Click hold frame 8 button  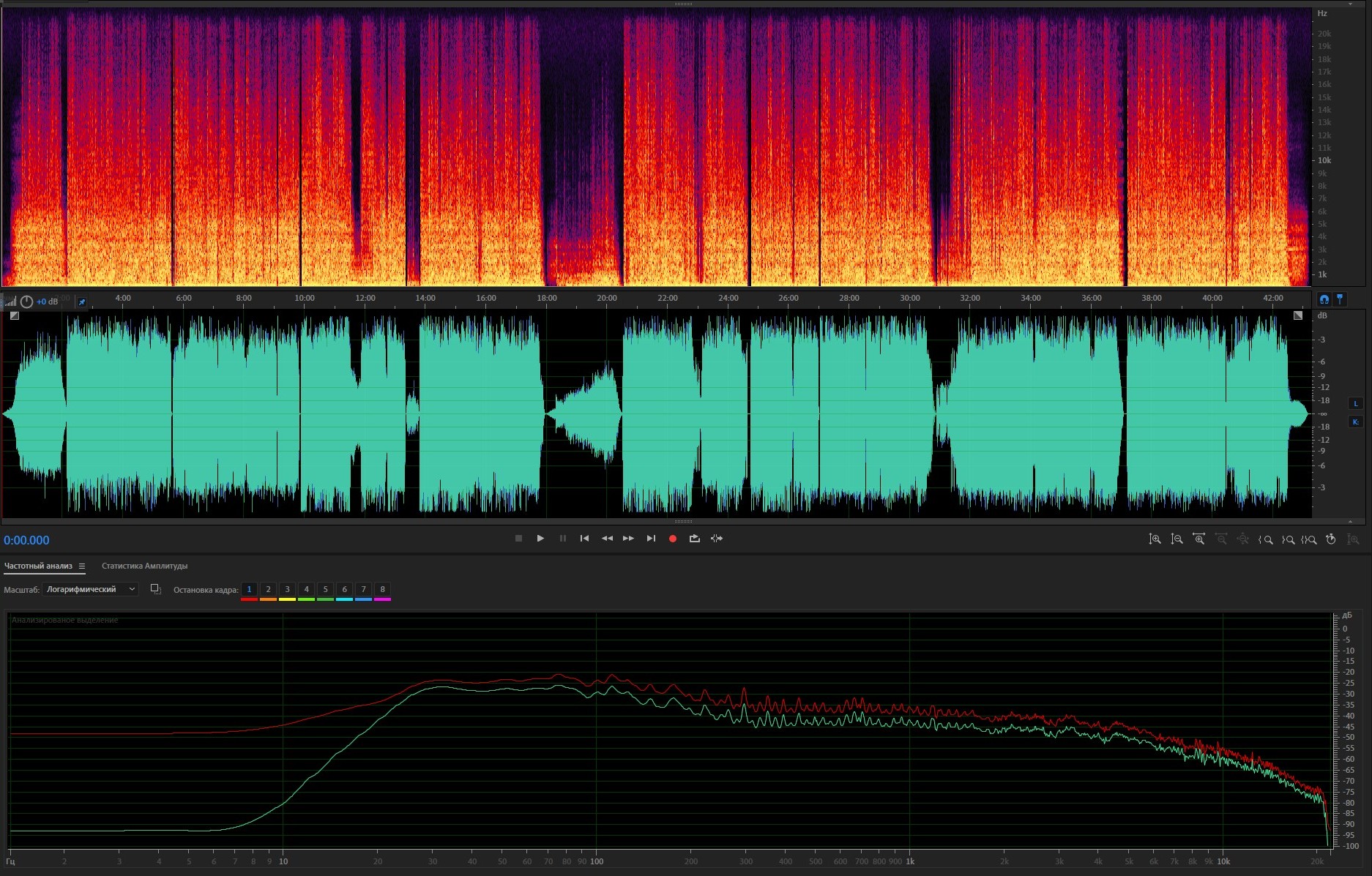point(382,589)
